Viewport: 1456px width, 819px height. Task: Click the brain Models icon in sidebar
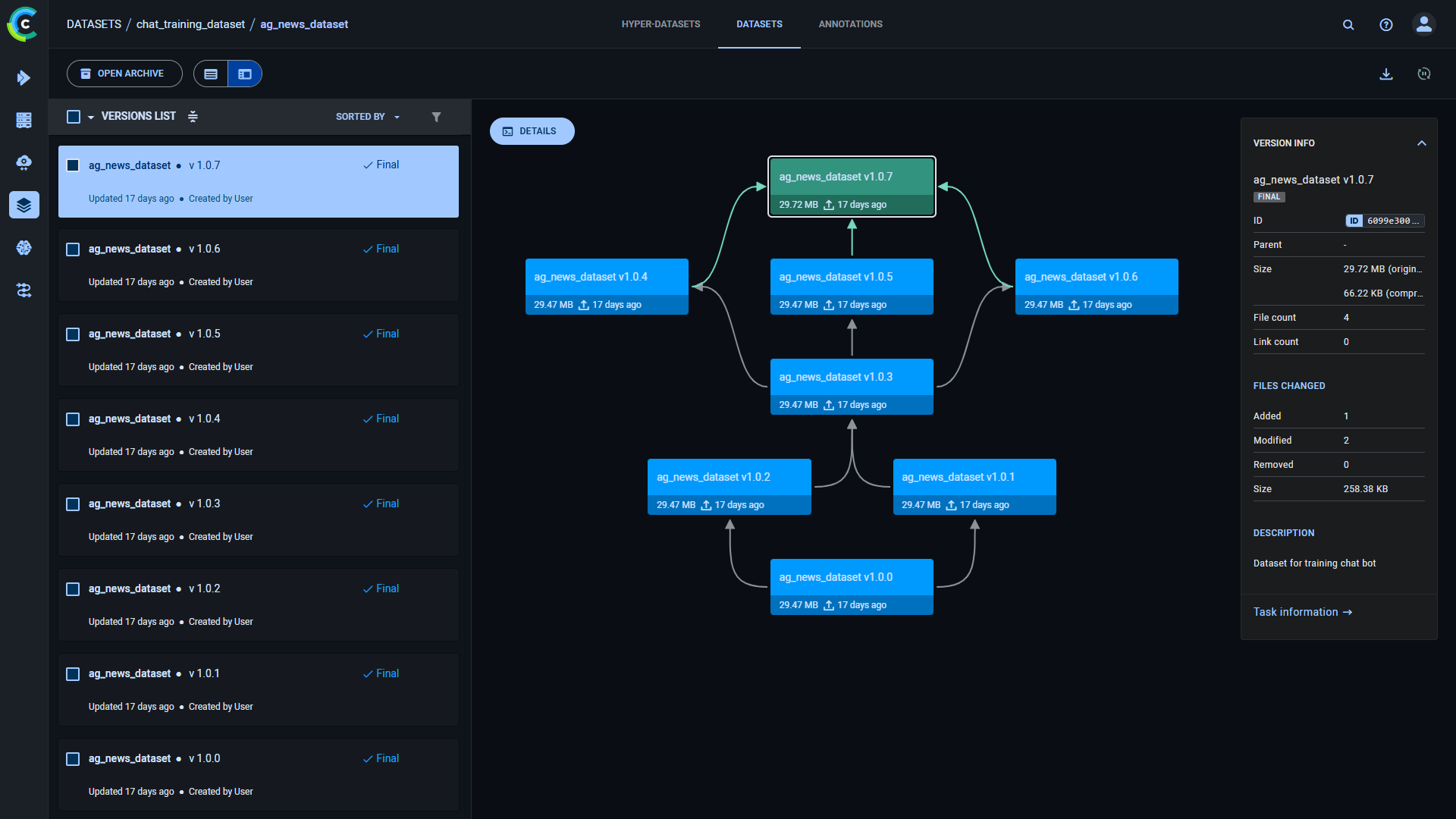(24, 247)
